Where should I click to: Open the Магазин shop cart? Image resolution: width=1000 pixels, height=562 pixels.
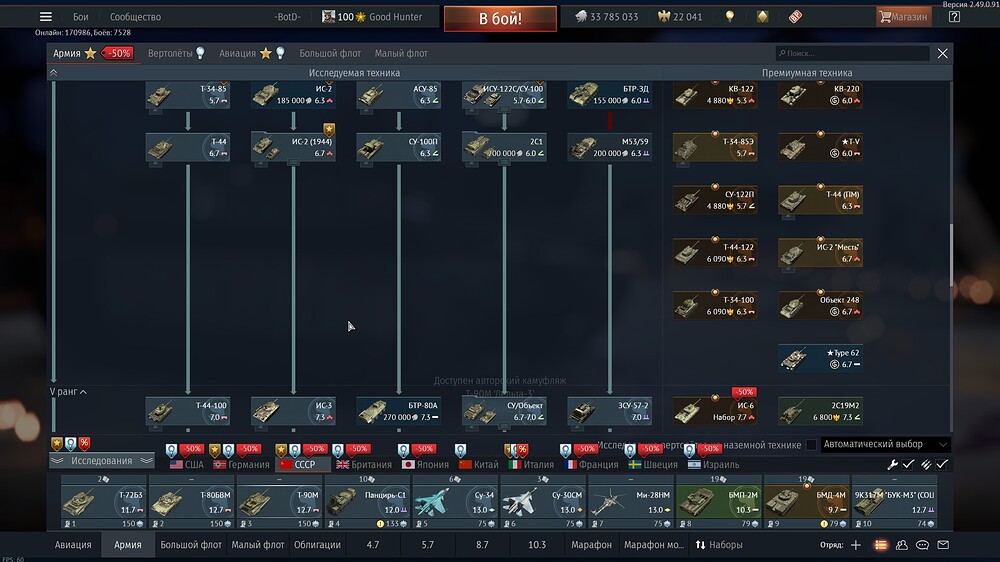pyautogui.click(x=903, y=17)
